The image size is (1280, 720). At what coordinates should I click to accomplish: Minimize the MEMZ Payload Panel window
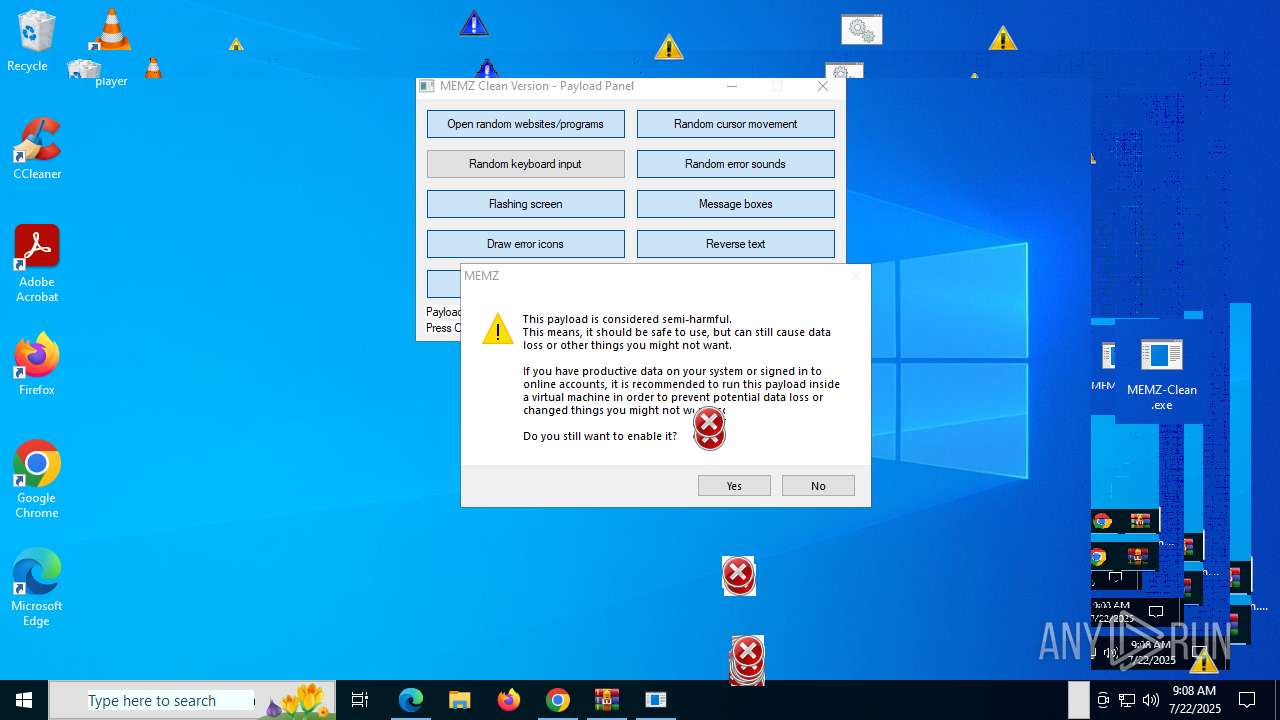(x=732, y=86)
